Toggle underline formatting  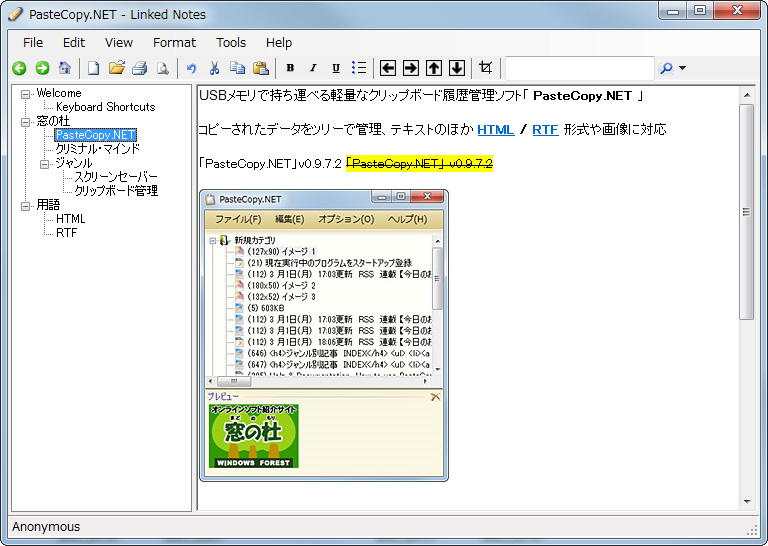tap(336, 68)
